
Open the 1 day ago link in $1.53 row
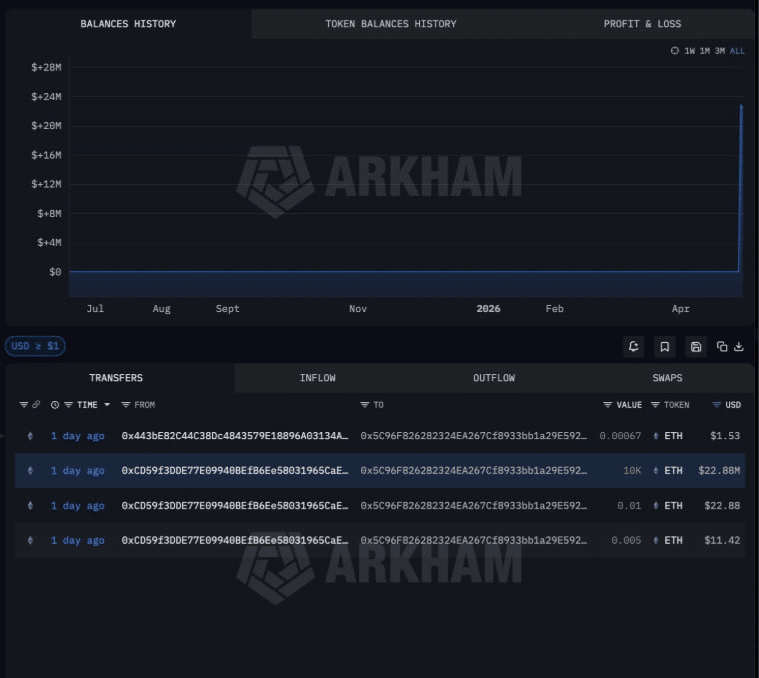tap(77, 436)
